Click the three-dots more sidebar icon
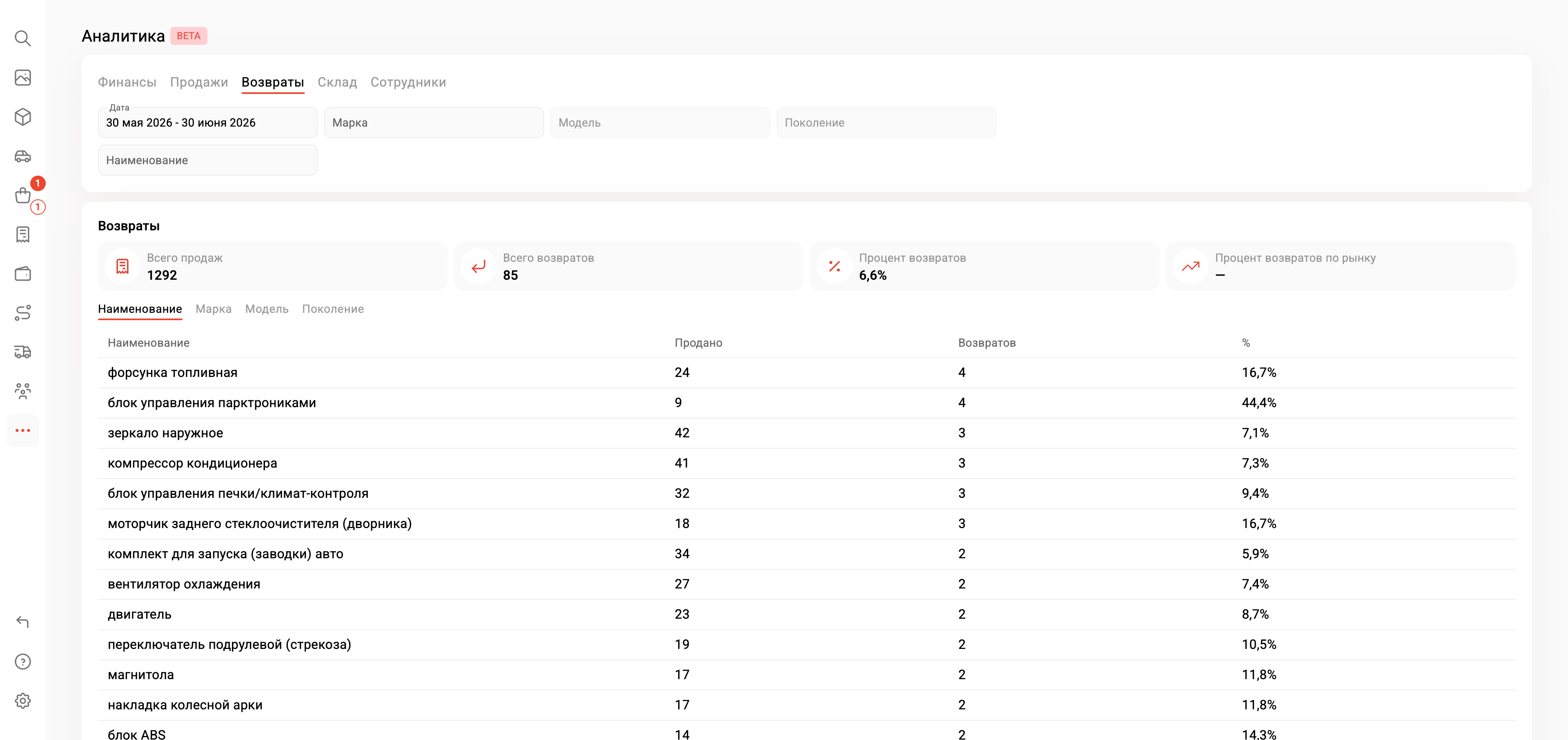Image resolution: width=1568 pixels, height=740 pixels. coord(22,430)
